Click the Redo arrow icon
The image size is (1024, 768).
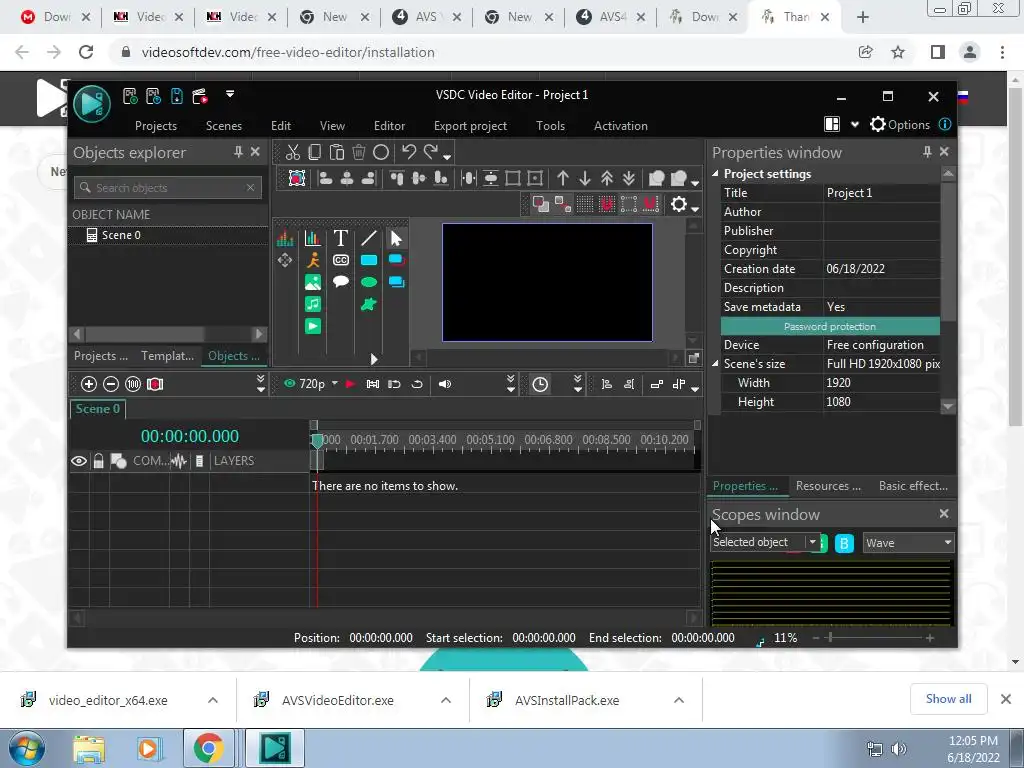(x=430, y=152)
